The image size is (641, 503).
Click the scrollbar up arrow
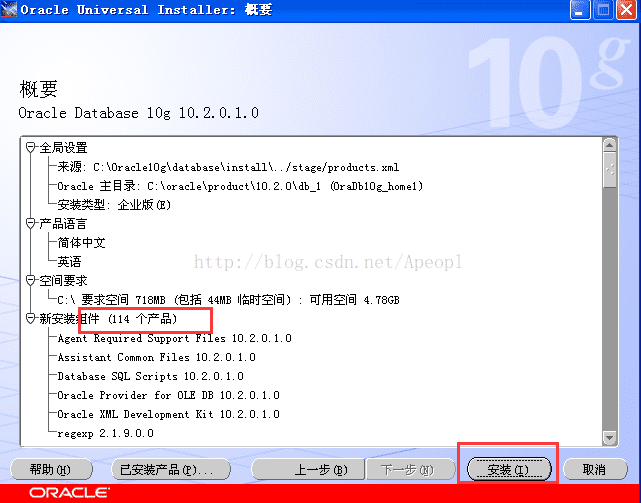tap(609, 145)
